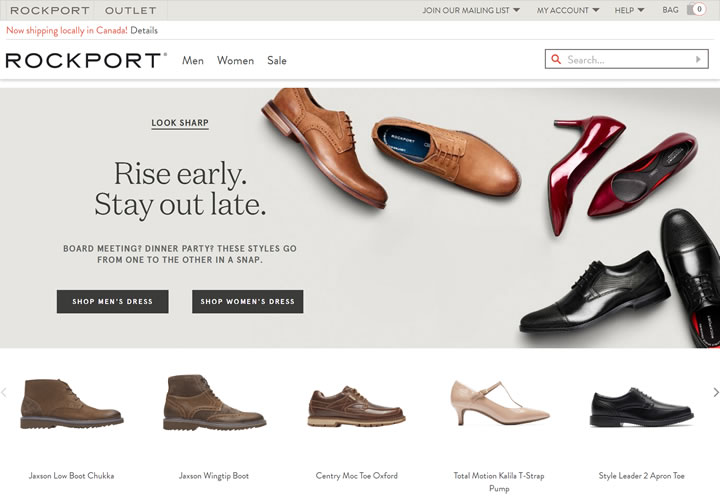Expand Join Our Mailing List dropdown
Image resolution: width=720 pixels, height=501 pixels.
click(x=471, y=10)
